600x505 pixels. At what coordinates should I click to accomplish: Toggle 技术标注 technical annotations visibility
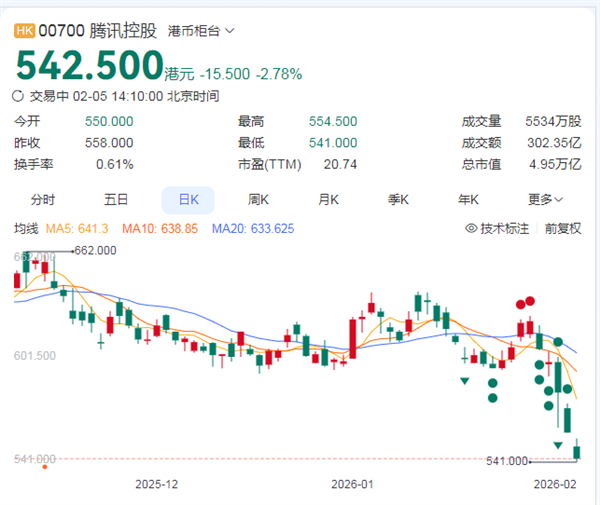click(504, 228)
